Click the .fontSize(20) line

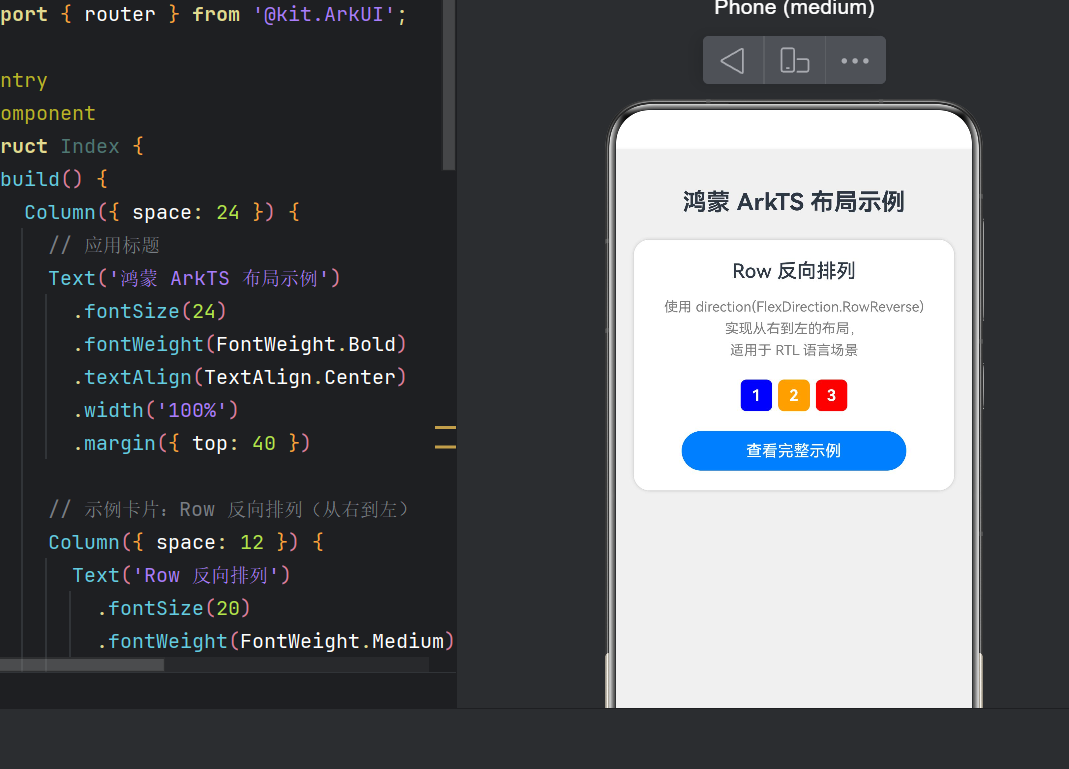coord(174,608)
